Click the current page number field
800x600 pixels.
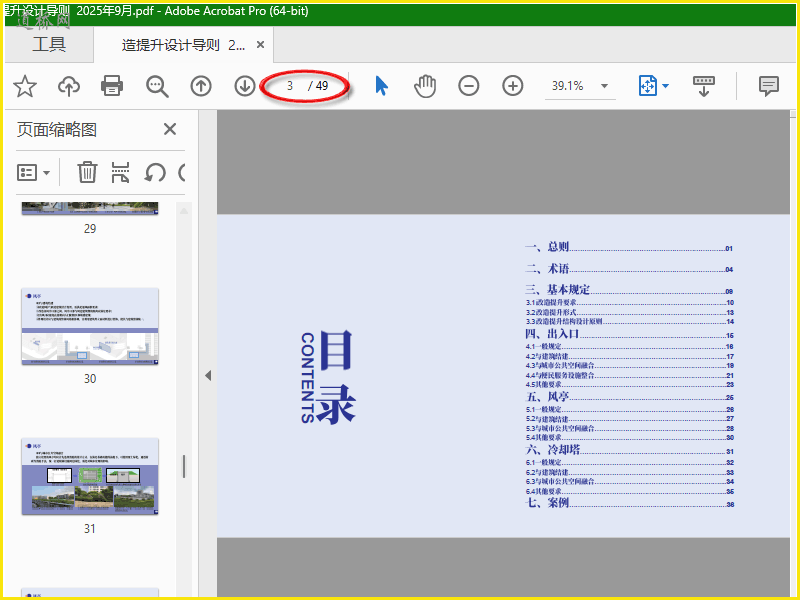click(290, 86)
